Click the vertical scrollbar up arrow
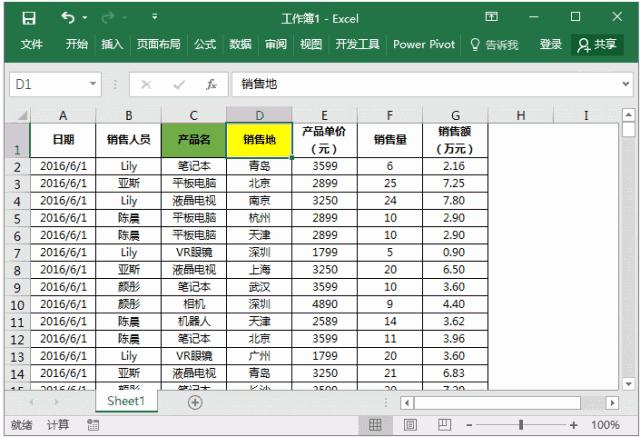Image resolution: width=640 pixels, height=437 pixels. pos(629,115)
